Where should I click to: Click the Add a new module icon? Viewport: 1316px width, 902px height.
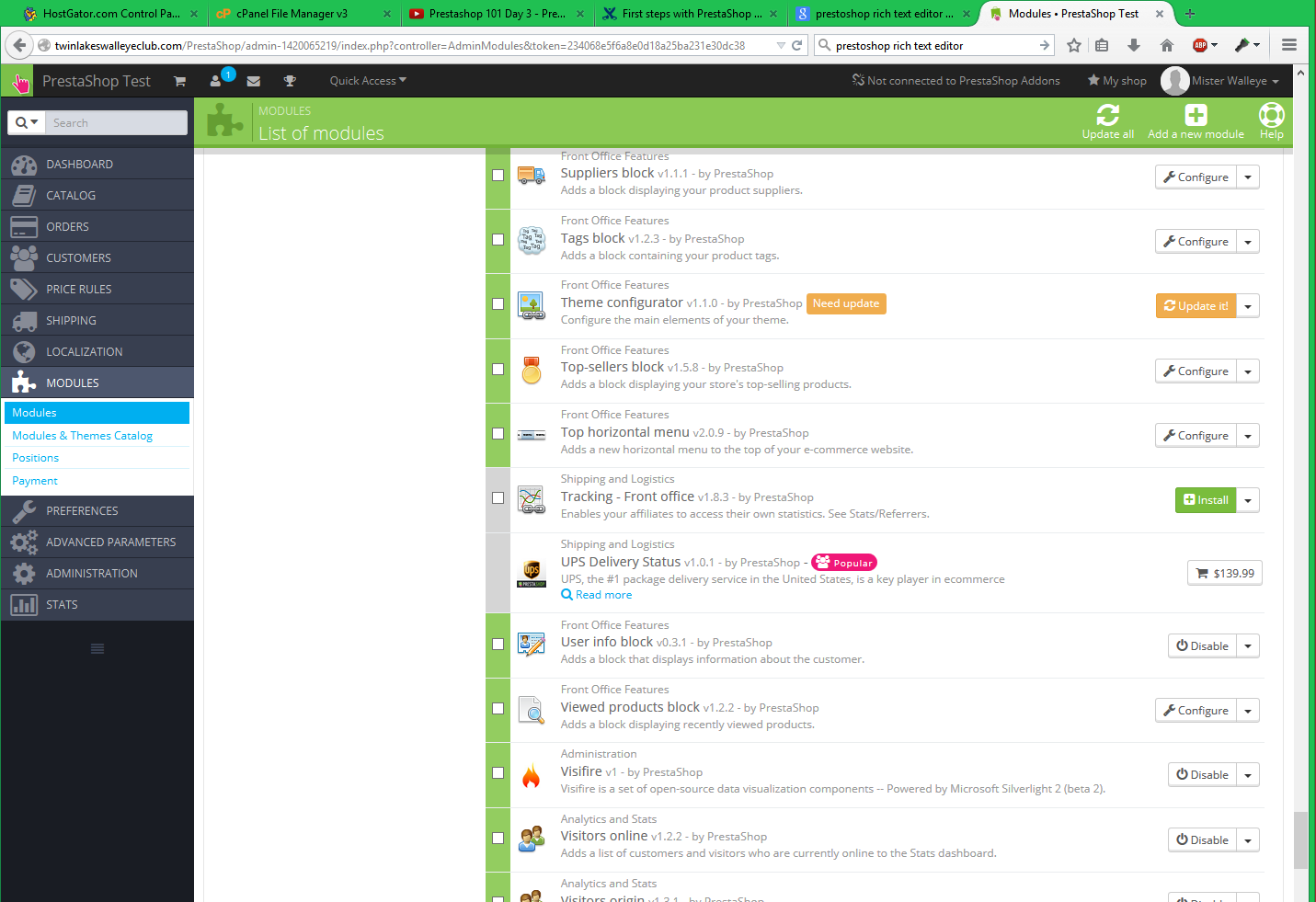pos(1196,115)
